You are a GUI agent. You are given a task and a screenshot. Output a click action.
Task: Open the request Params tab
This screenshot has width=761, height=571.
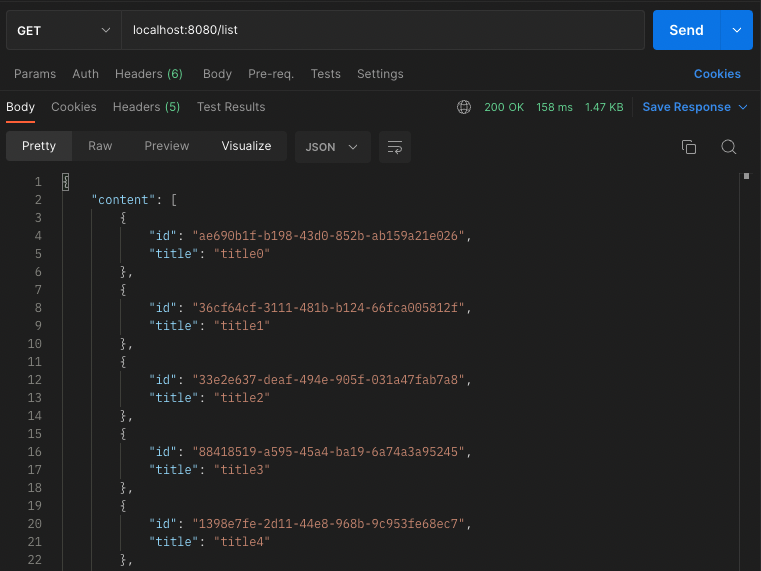(x=35, y=74)
